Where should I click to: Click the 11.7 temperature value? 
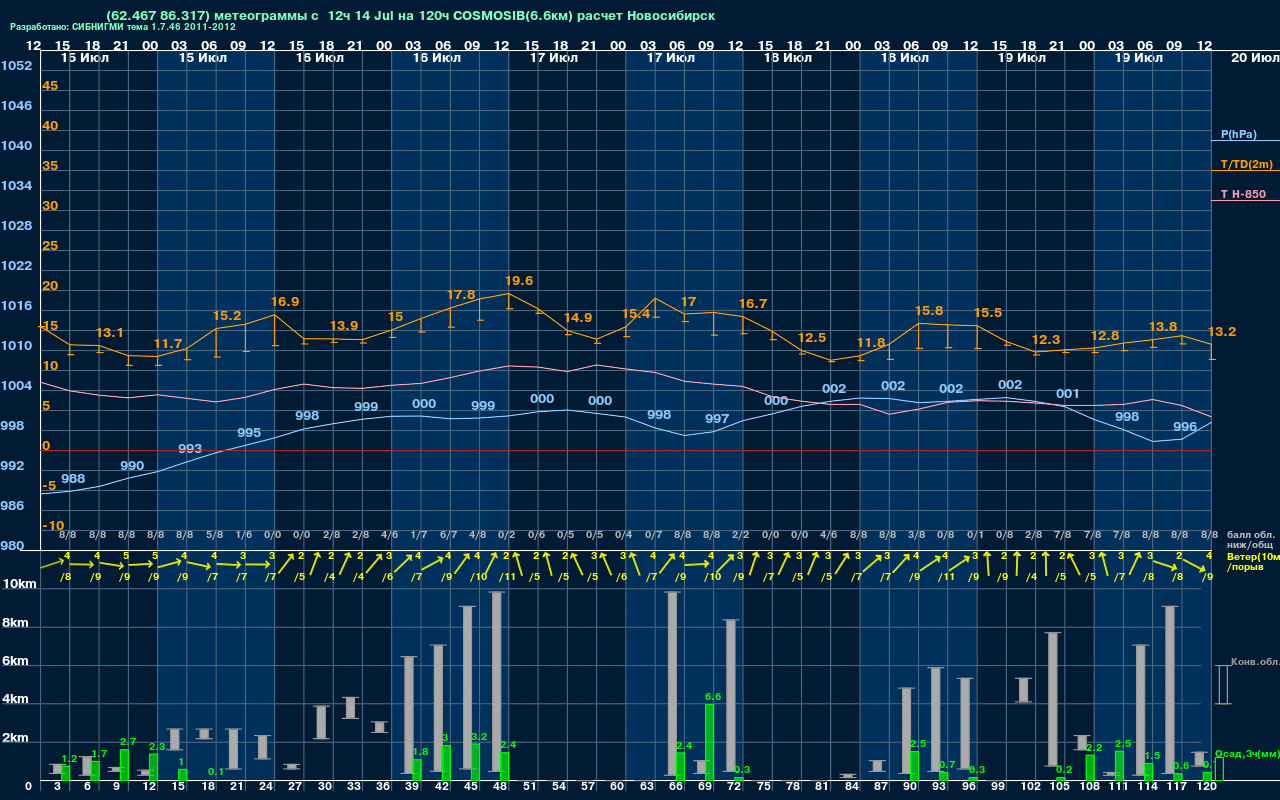[168, 343]
